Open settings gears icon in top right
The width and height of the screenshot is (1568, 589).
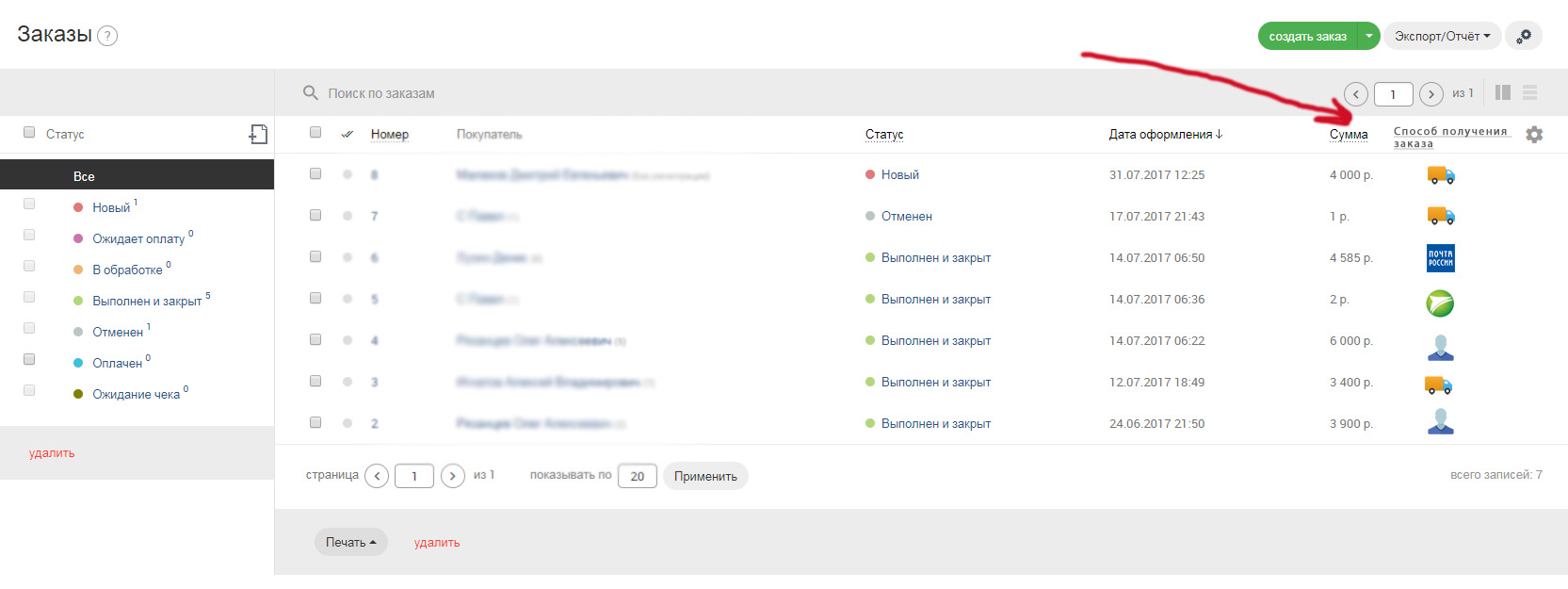[1523, 36]
